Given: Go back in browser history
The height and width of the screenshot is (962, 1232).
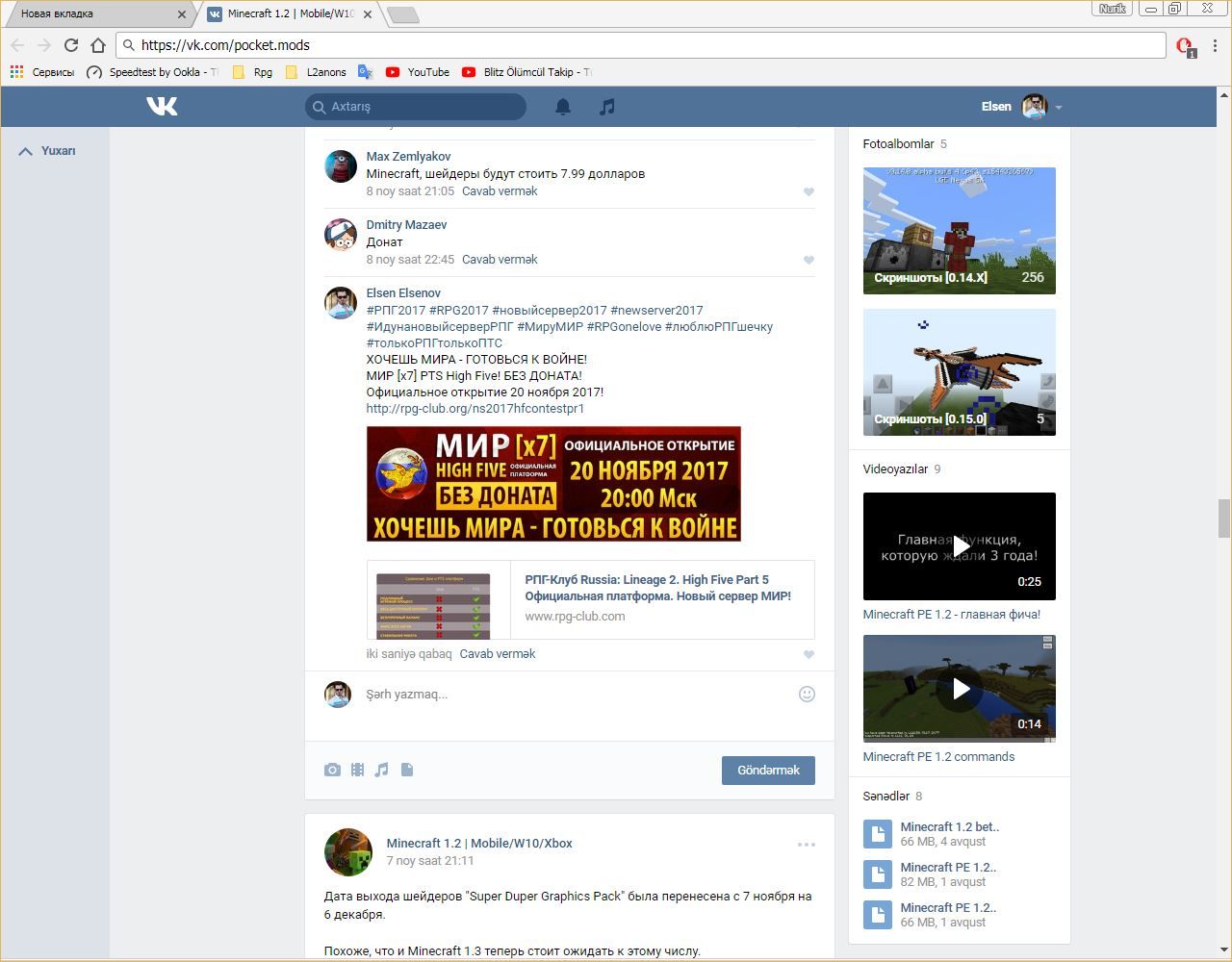Looking at the screenshot, I should (16, 45).
